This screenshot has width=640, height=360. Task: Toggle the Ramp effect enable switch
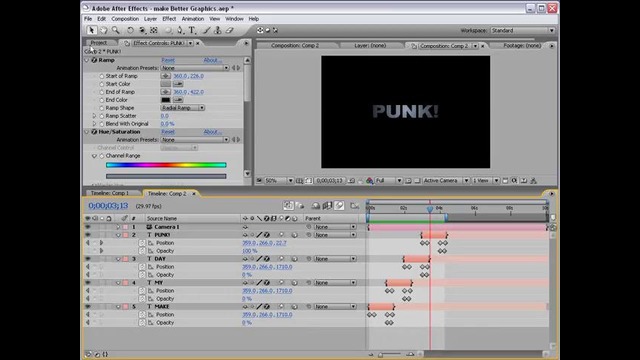(94, 60)
